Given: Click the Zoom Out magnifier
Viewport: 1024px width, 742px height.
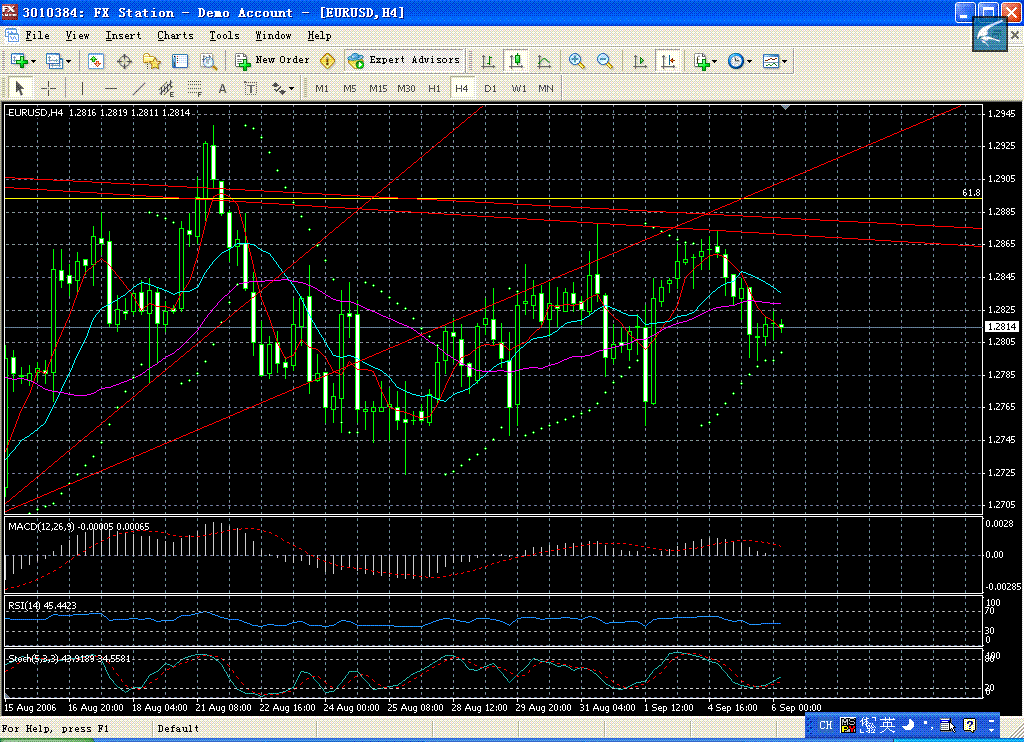Looking at the screenshot, I should click(x=605, y=61).
